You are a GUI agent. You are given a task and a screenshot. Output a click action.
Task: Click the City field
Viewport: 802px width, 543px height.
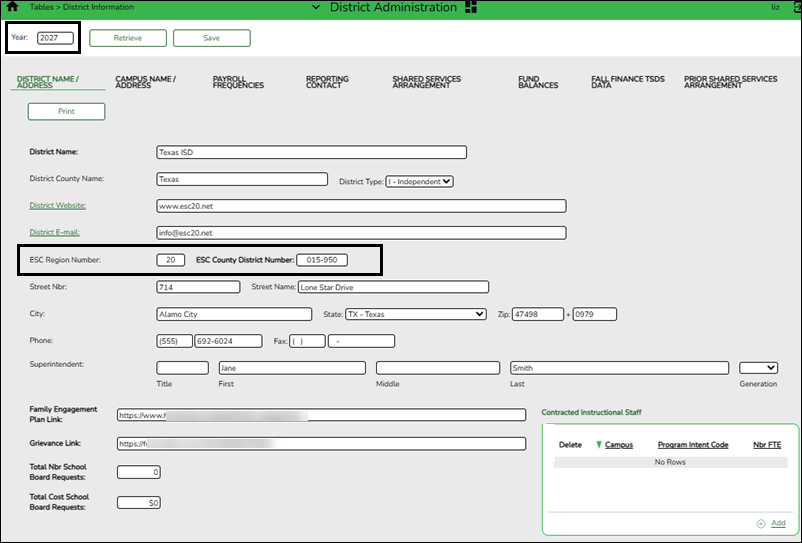click(234, 314)
